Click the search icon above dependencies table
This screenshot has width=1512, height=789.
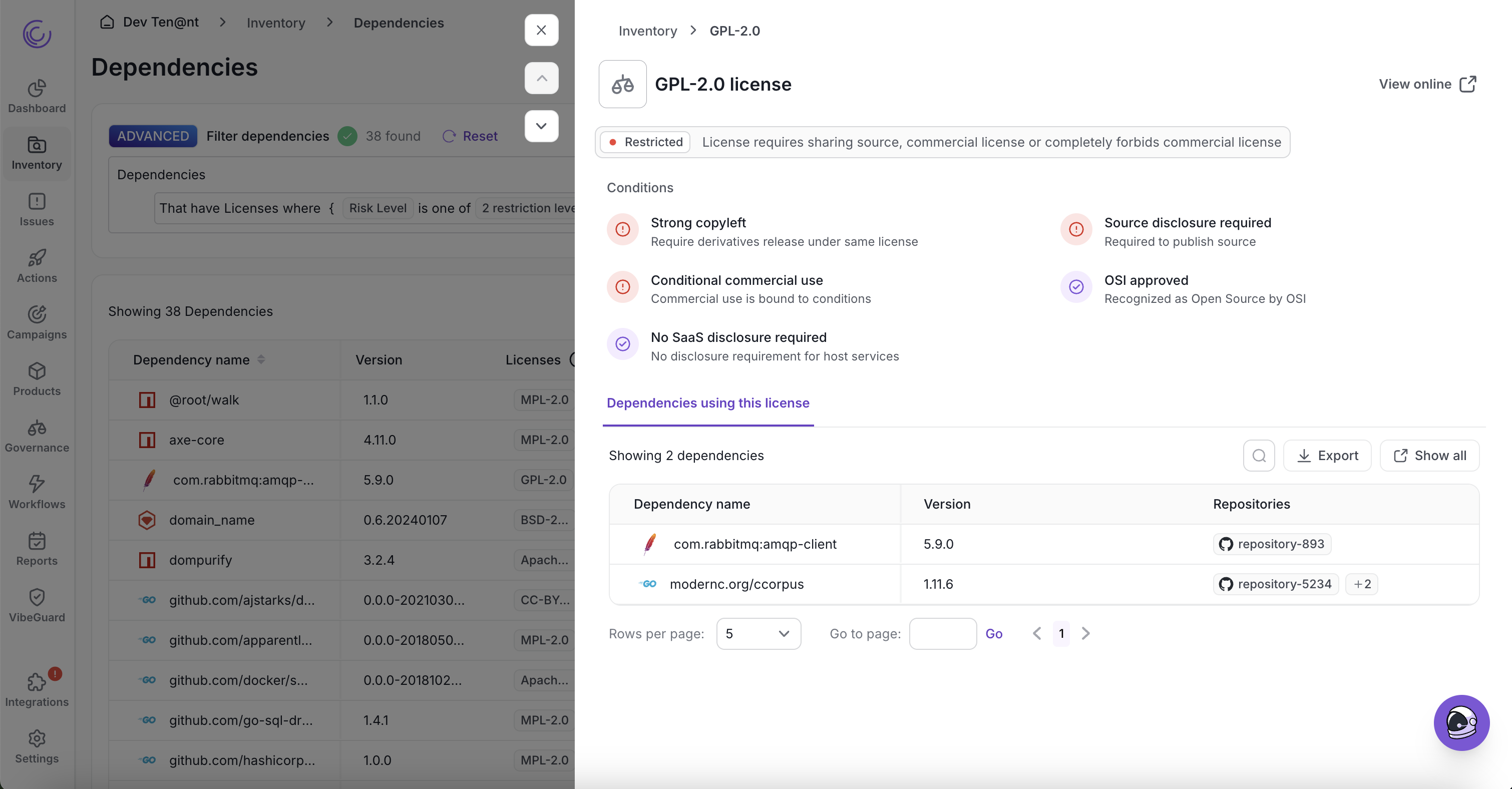click(x=1259, y=456)
